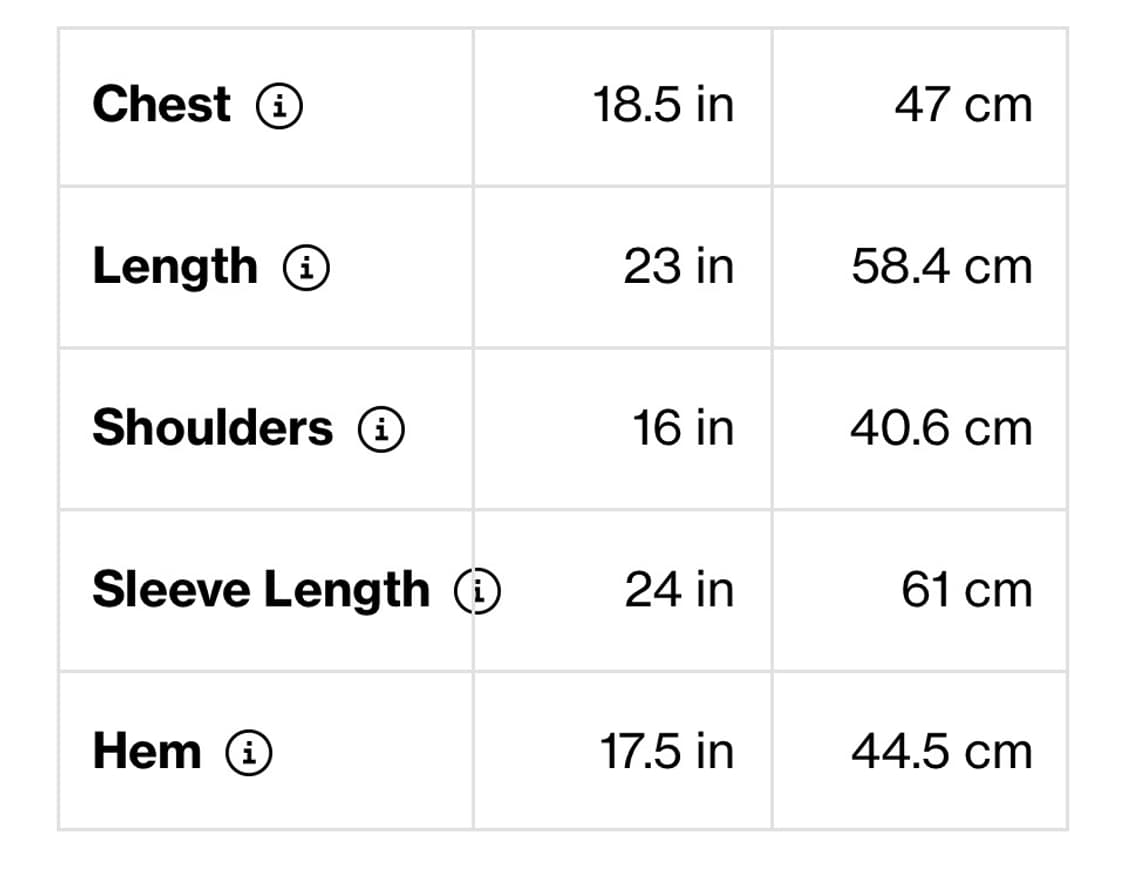Viewport: 1125px width, 872px height.
Task: Click the 17.5 in hem value
Action: click(x=666, y=752)
